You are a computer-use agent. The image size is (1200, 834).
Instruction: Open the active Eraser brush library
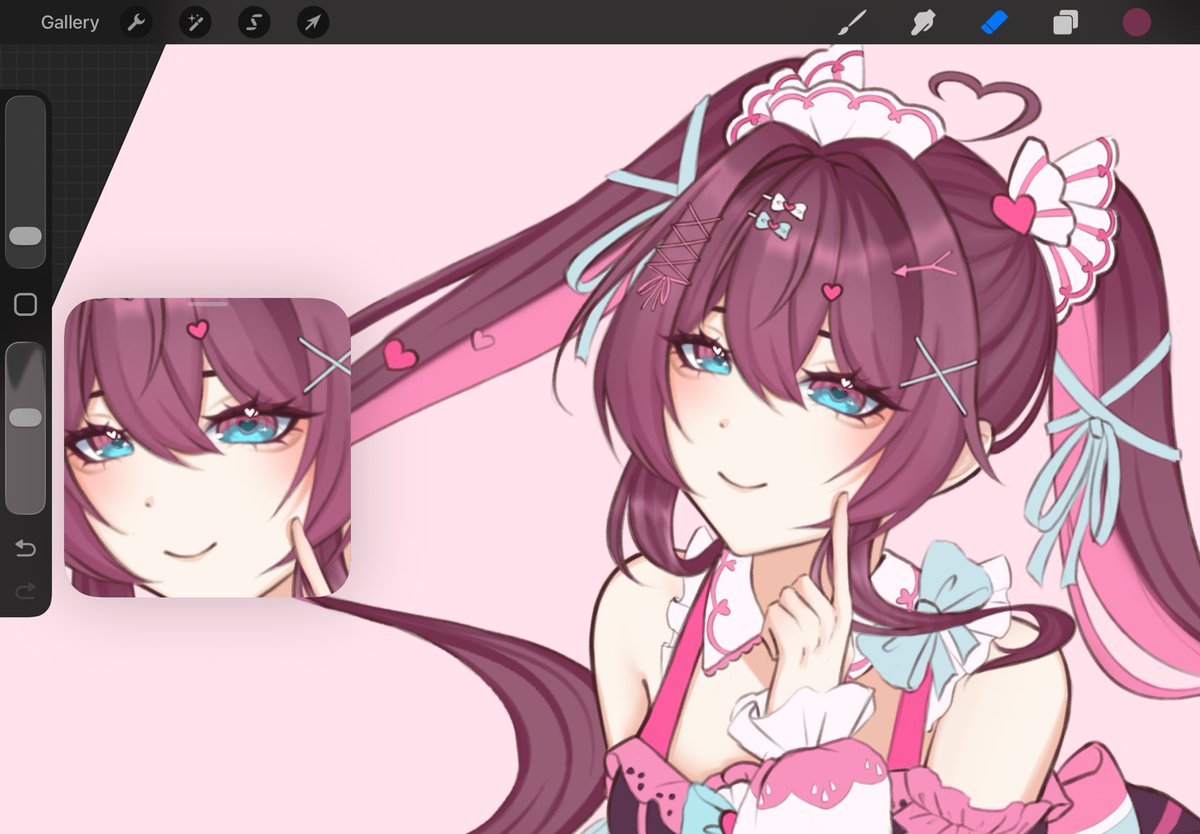[x=993, y=22]
